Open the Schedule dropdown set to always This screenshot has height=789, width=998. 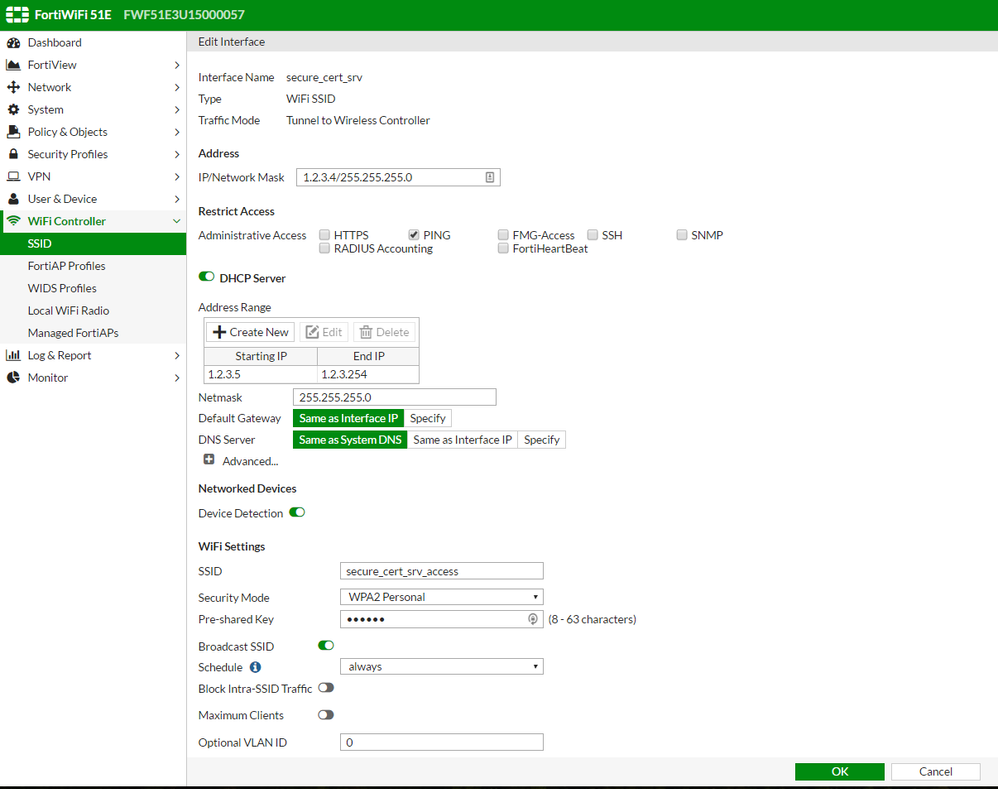pyautogui.click(x=441, y=667)
